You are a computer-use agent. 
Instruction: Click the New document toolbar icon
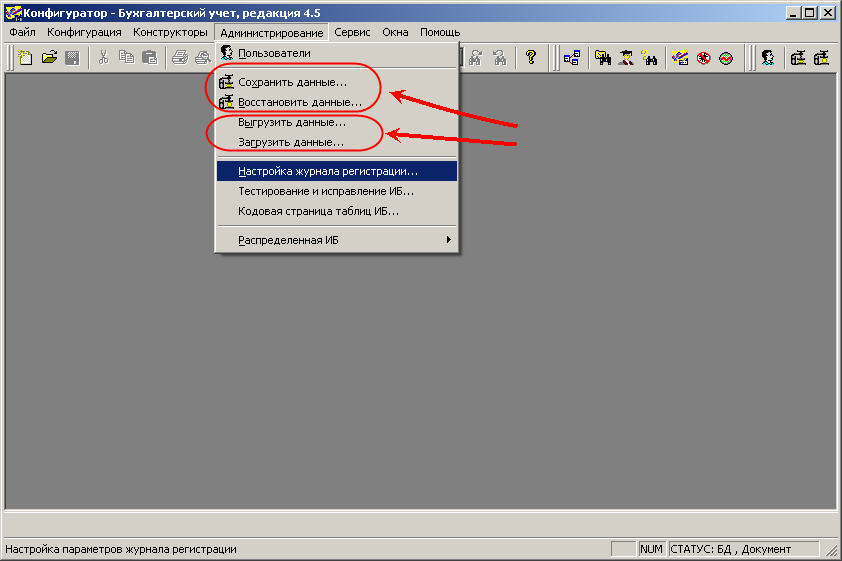[x=25, y=57]
